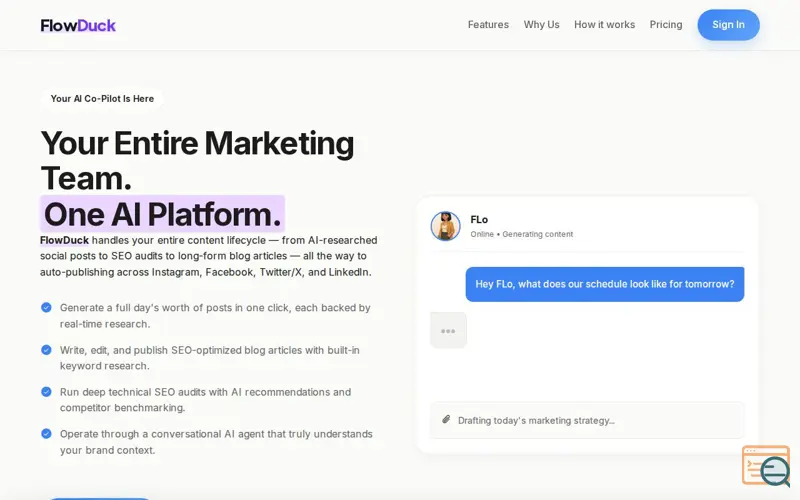Click the 'Your AI Co-Pilot Is Here' badge

click(102, 98)
